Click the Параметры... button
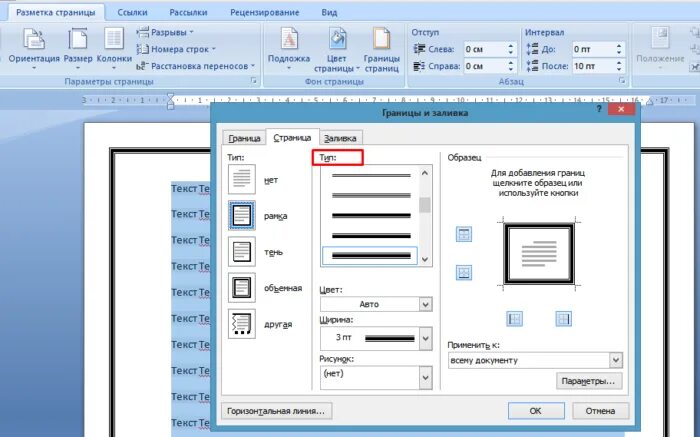Screen dimensions: 700x437 [x=589, y=381]
